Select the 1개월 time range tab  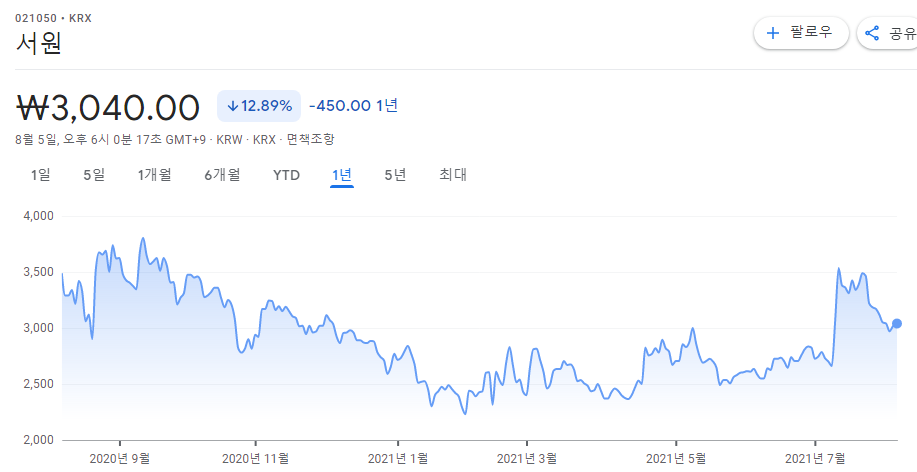point(154,175)
